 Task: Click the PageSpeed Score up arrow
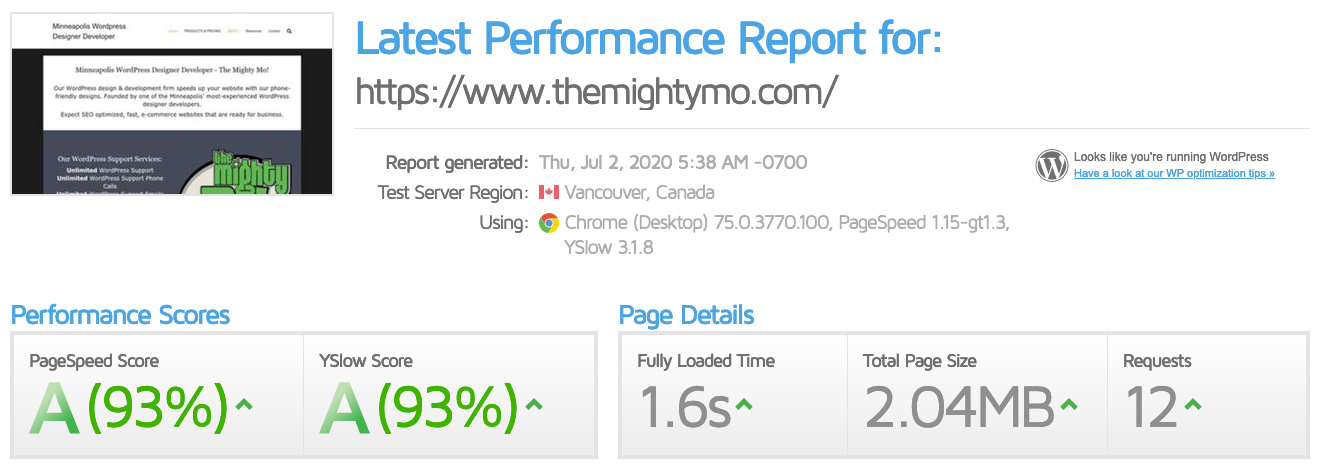point(246,405)
